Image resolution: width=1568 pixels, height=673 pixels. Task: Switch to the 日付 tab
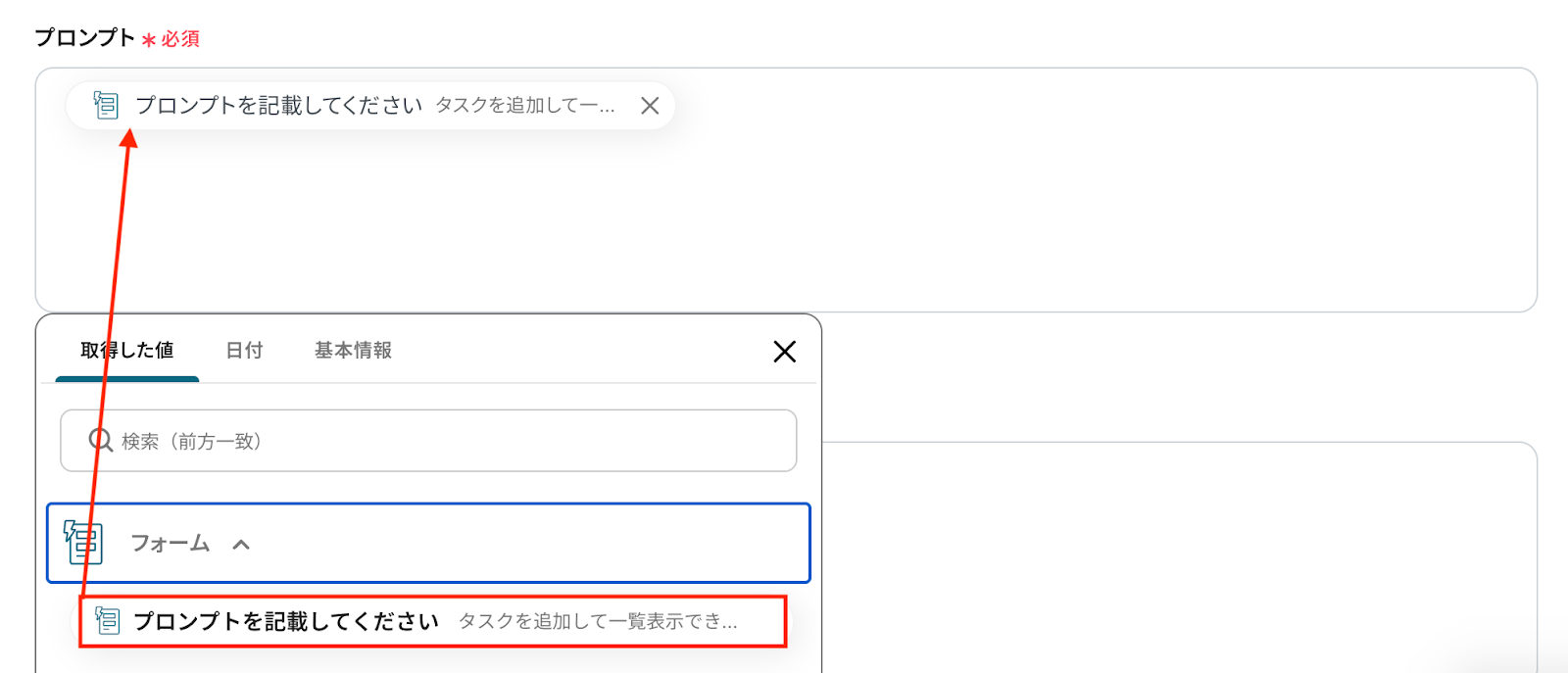[x=244, y=351]
